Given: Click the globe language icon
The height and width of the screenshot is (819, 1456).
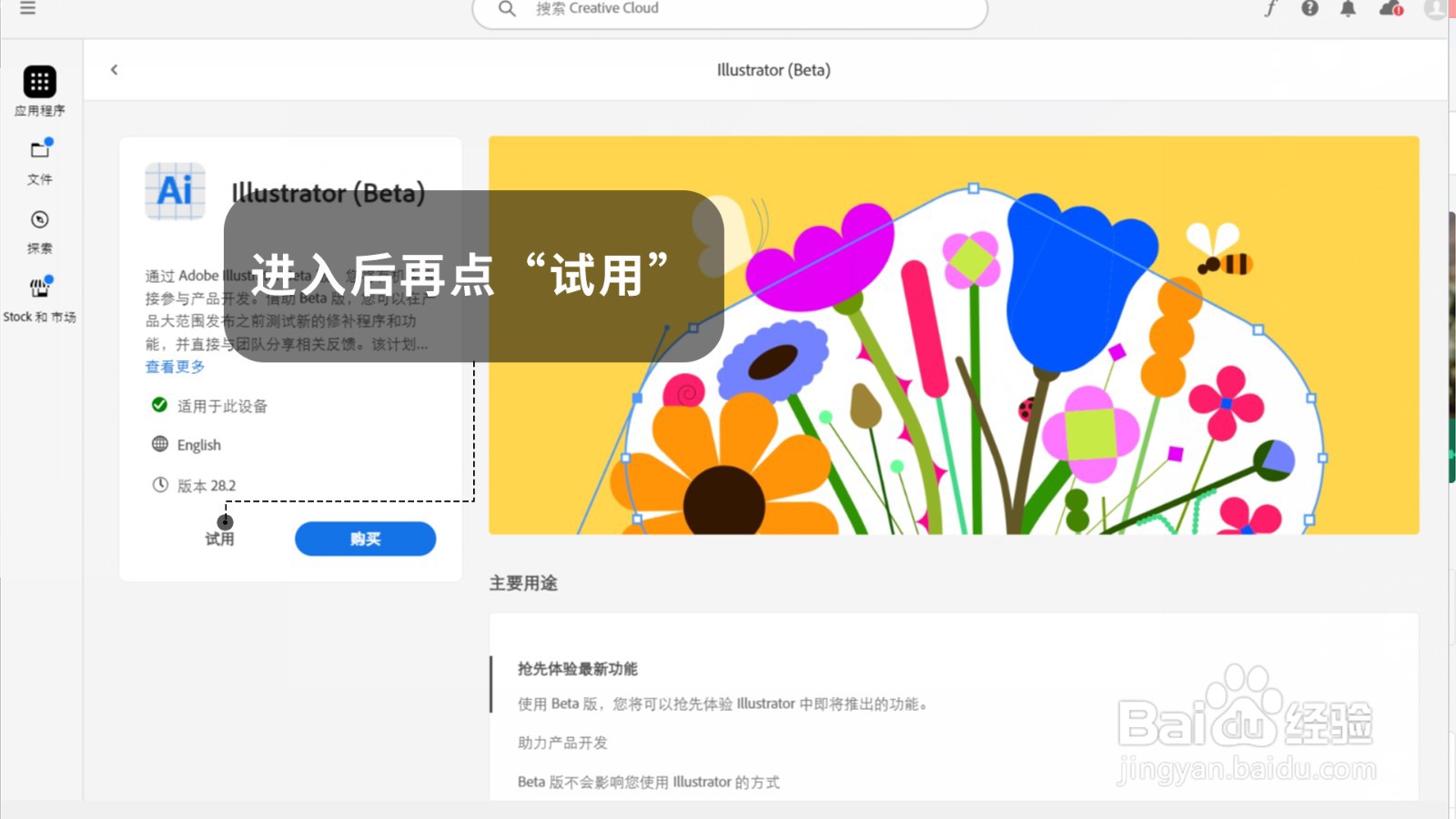Looking at the screenshot, I should click(160, 444).
